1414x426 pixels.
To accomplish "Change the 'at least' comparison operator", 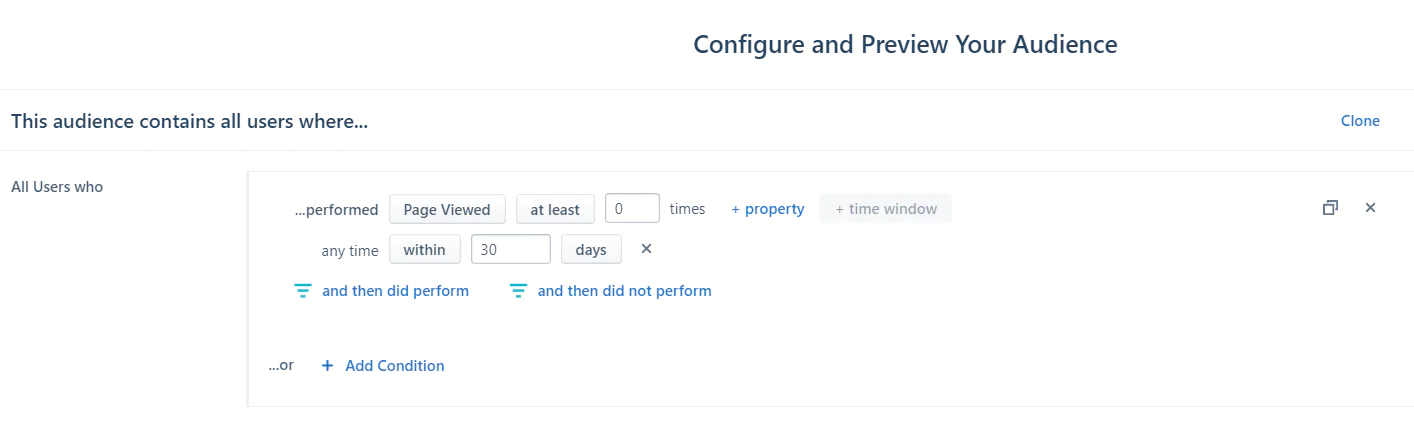I will point(555,209).
